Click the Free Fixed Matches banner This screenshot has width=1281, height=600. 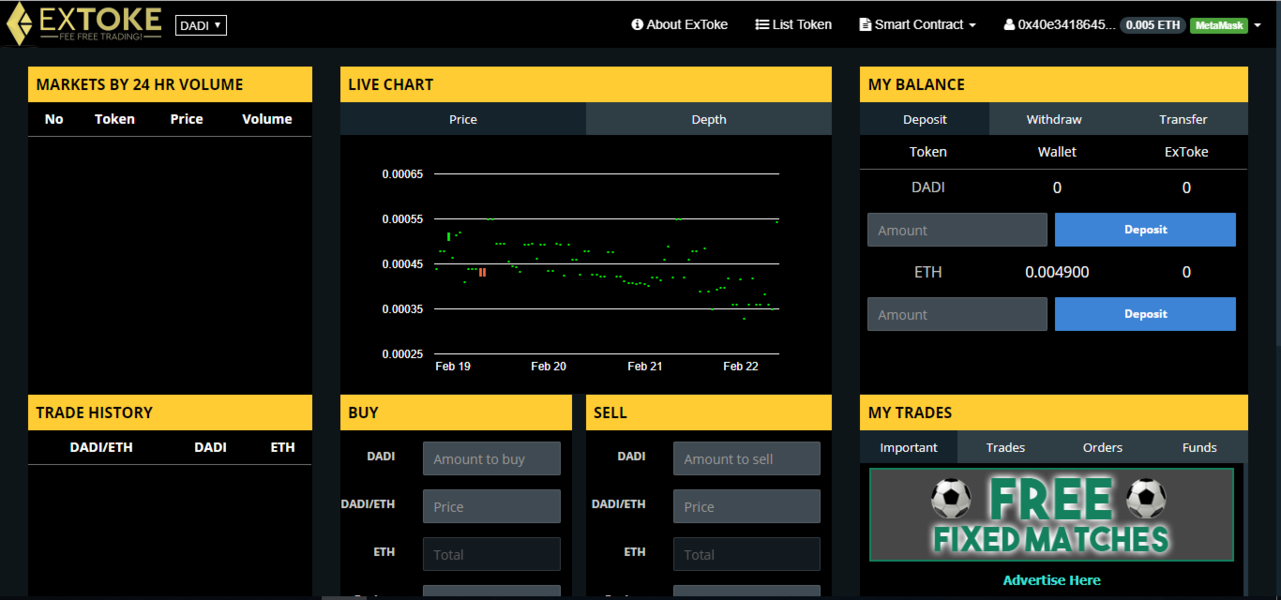[1051, 514]
